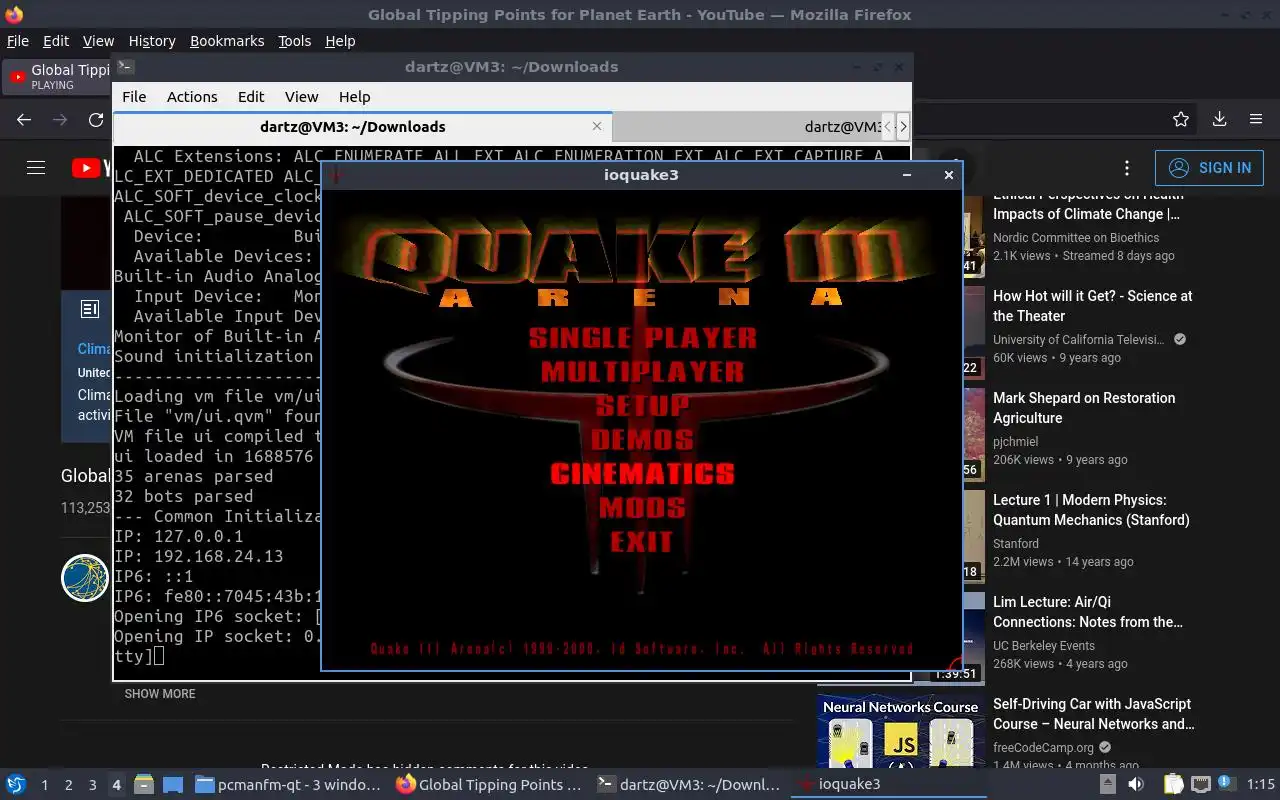This screenshot has width=1280, height=800.
Task: Open 'Lecture 1 | Modern Physics' Stanford video
Action: 1091,510
